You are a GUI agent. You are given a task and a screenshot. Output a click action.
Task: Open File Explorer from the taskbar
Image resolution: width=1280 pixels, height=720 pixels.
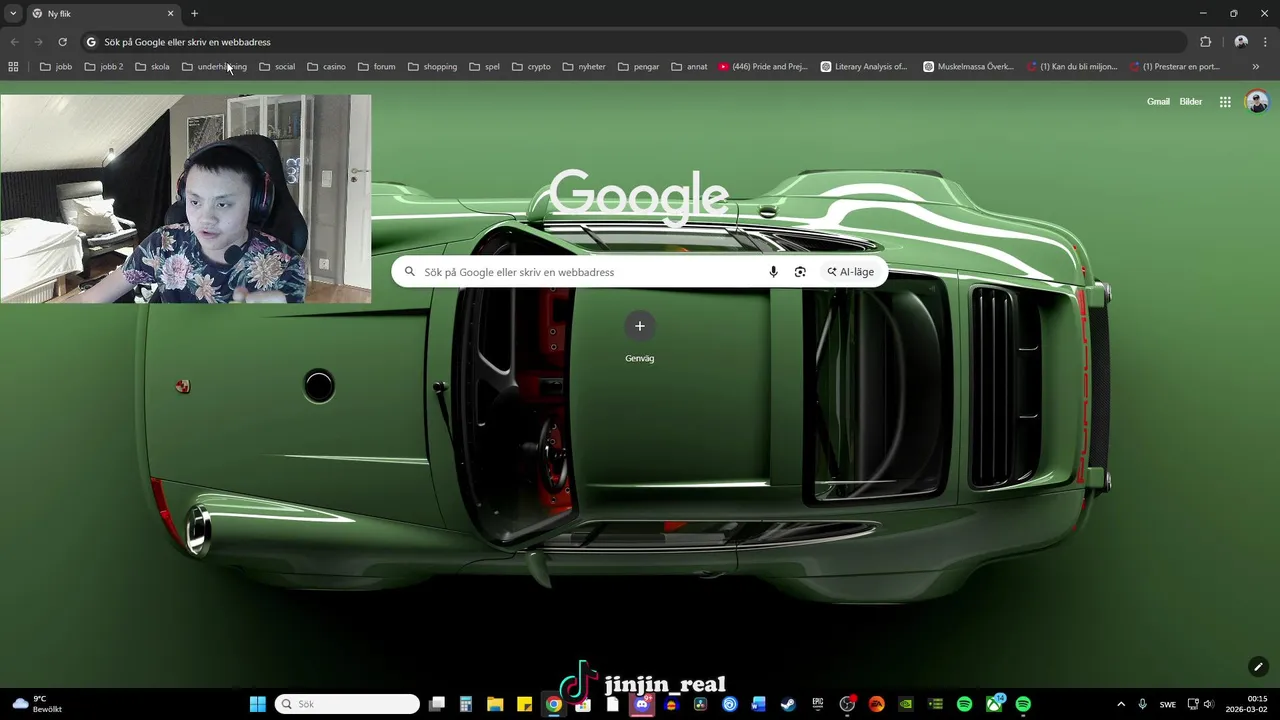click(495, 704)
